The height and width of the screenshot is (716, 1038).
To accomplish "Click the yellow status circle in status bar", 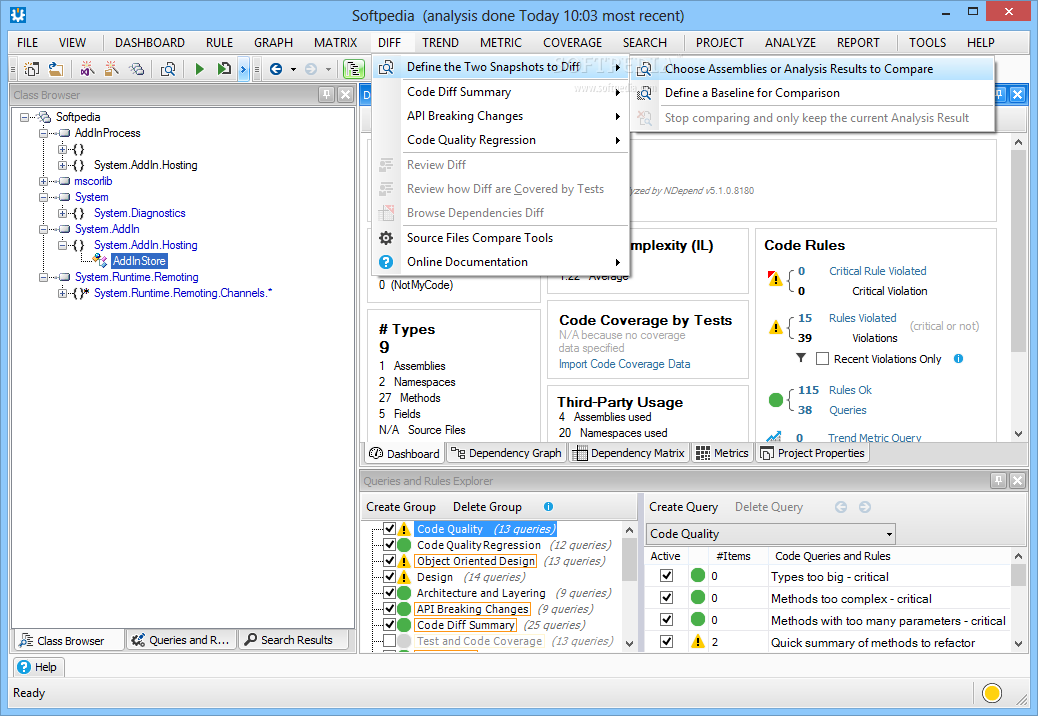I will click(992, 693).
